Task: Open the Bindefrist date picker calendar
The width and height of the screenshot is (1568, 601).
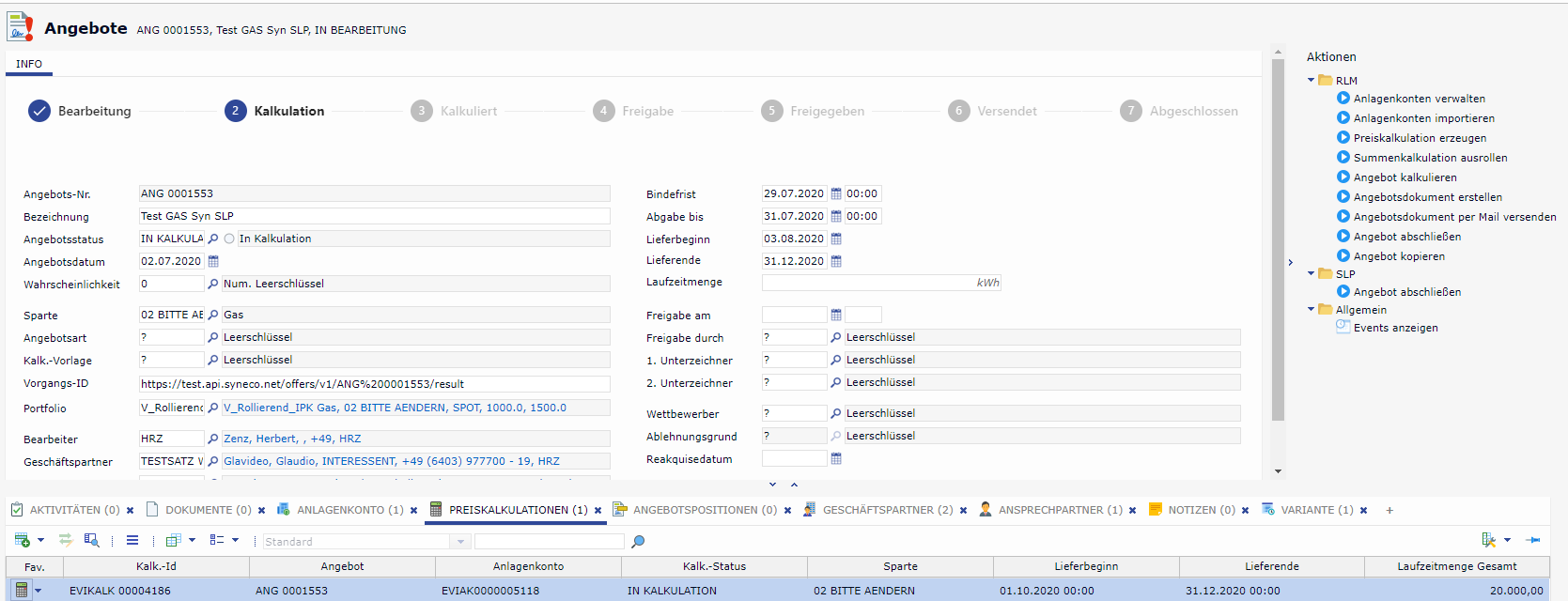Action: click(836, 194)
